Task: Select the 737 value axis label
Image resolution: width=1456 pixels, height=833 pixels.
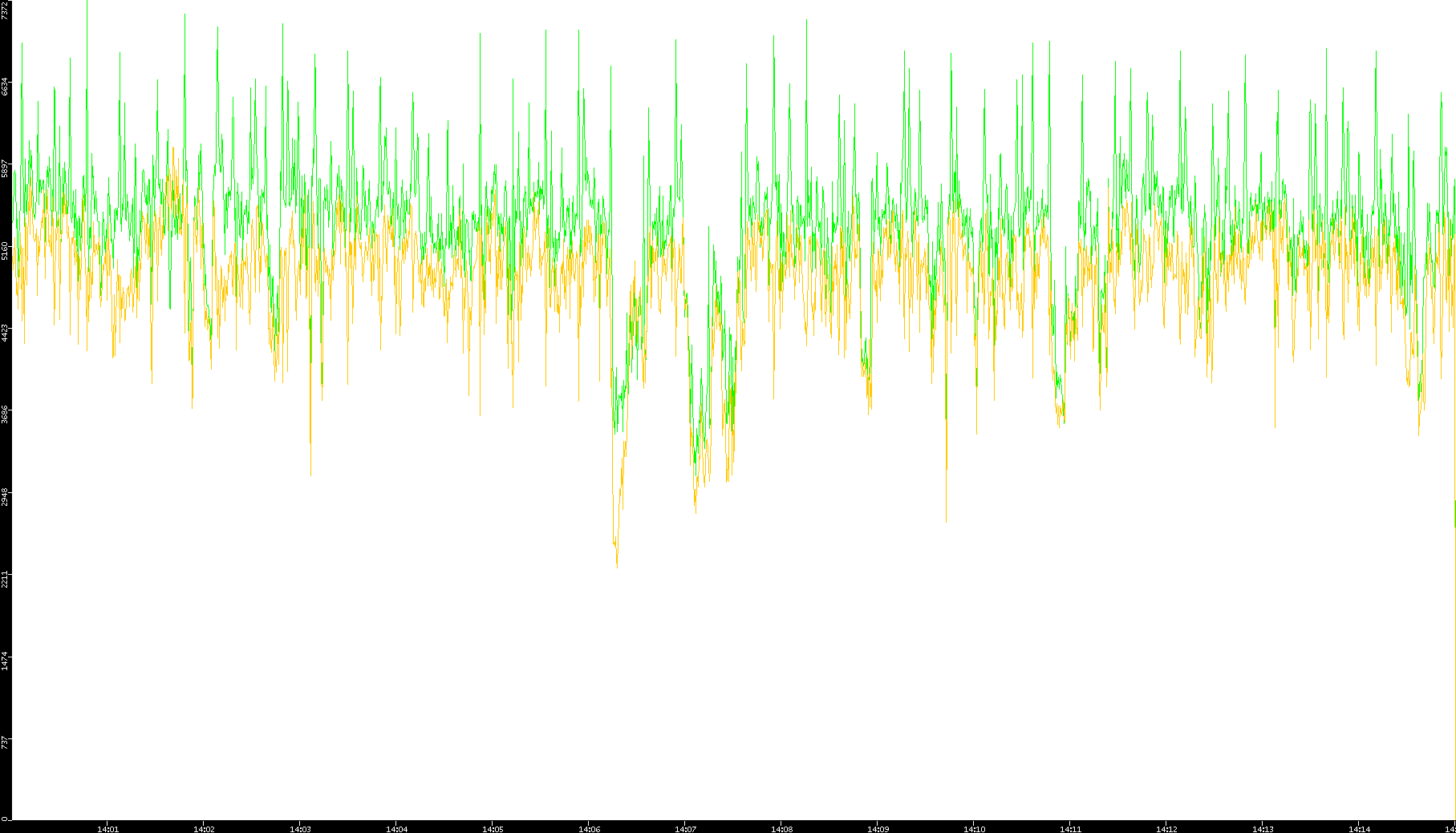Action: point(6,742)
